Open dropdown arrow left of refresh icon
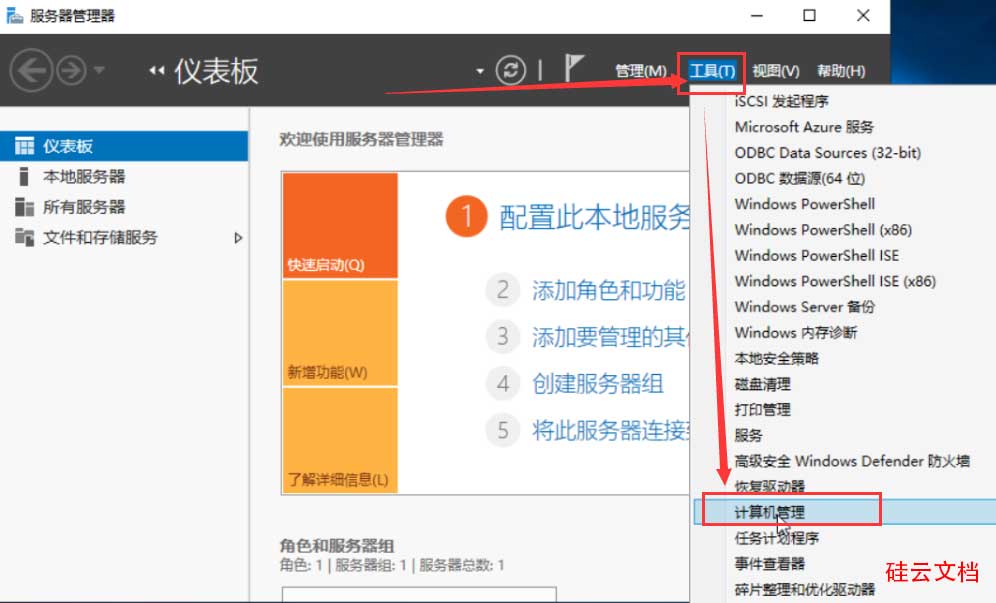The height and width of the screenshot is (603, 996). click(x=480, y=71)
